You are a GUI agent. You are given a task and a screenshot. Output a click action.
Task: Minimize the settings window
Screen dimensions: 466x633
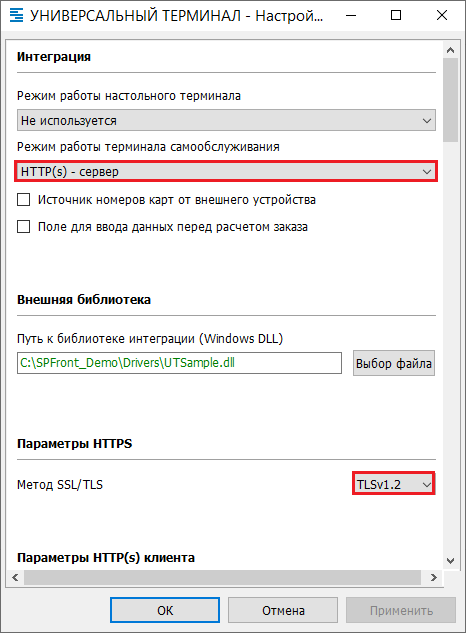click(351, 15)
